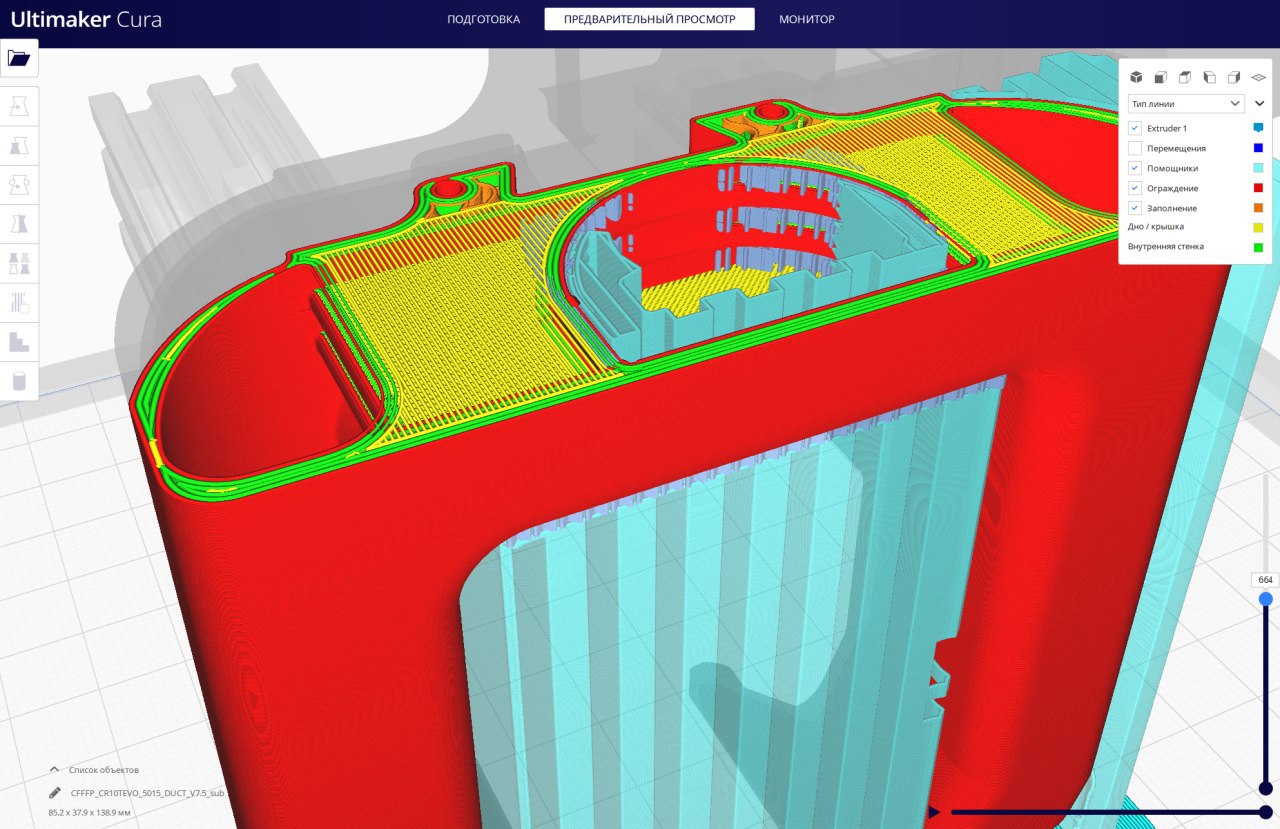Switch to top camera view
The image size is (1280, 829).
coord(1185,77)
